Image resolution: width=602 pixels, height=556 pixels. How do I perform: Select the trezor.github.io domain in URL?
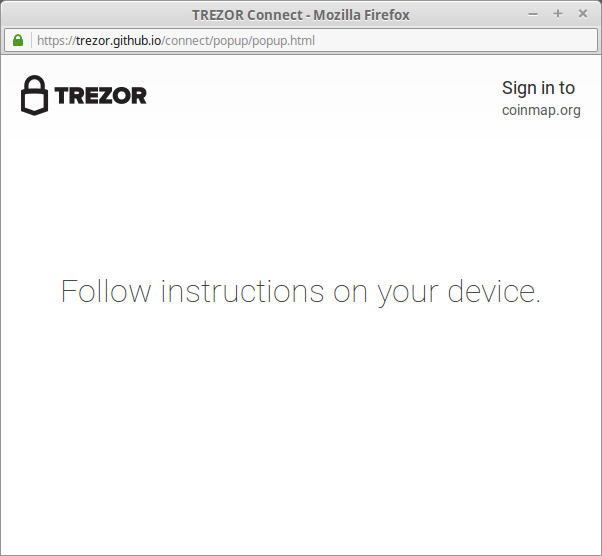118,40
